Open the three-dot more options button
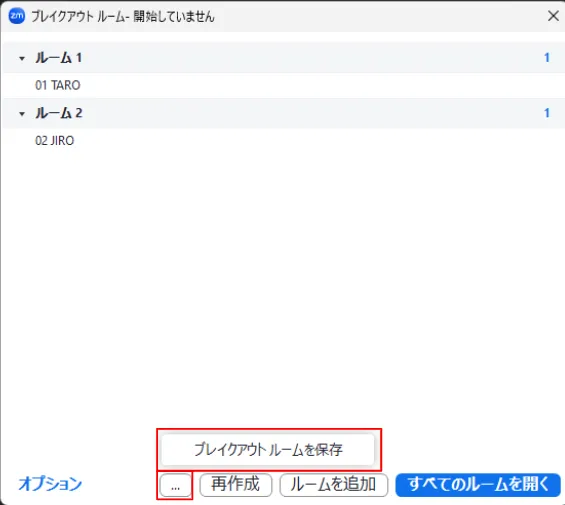 click(x=175, y=486)
